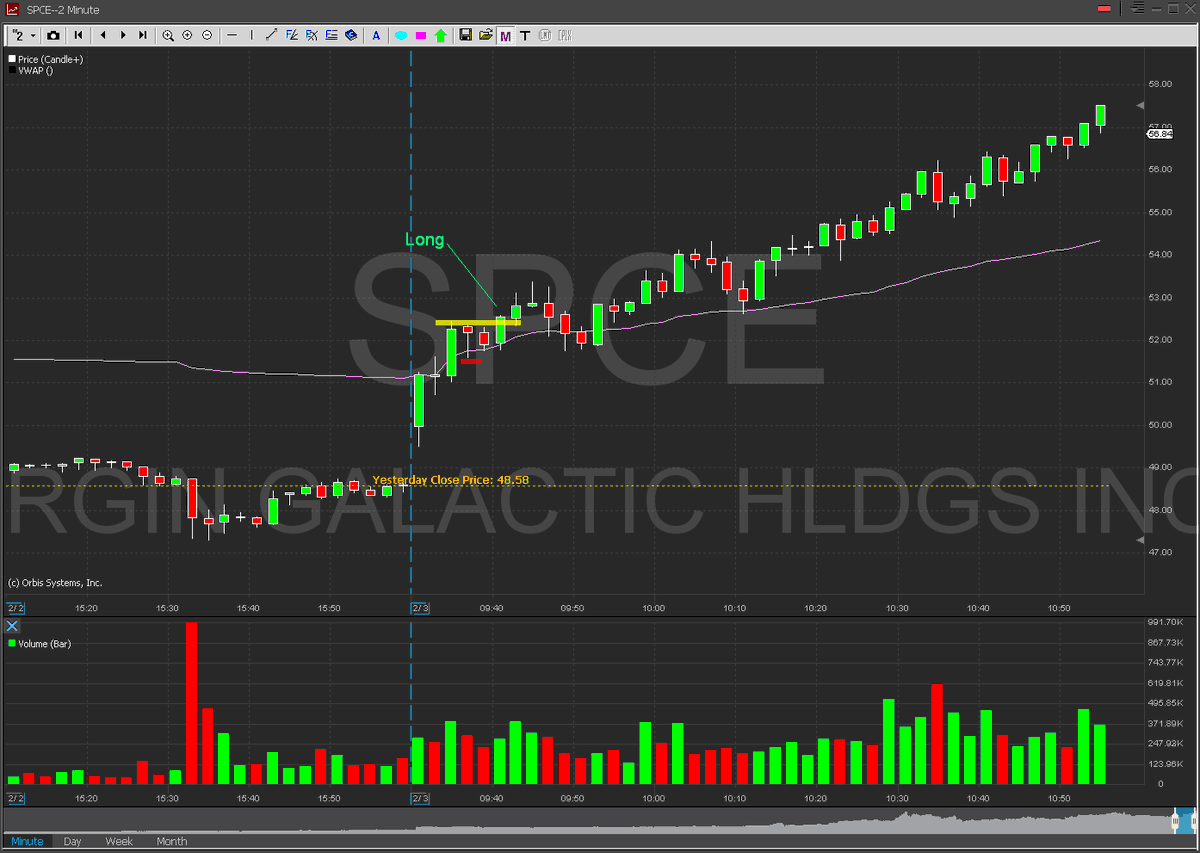The image size is (1200, 853).
Task: Select the magnifier zoom tool
Action: [x=168, y=35]
